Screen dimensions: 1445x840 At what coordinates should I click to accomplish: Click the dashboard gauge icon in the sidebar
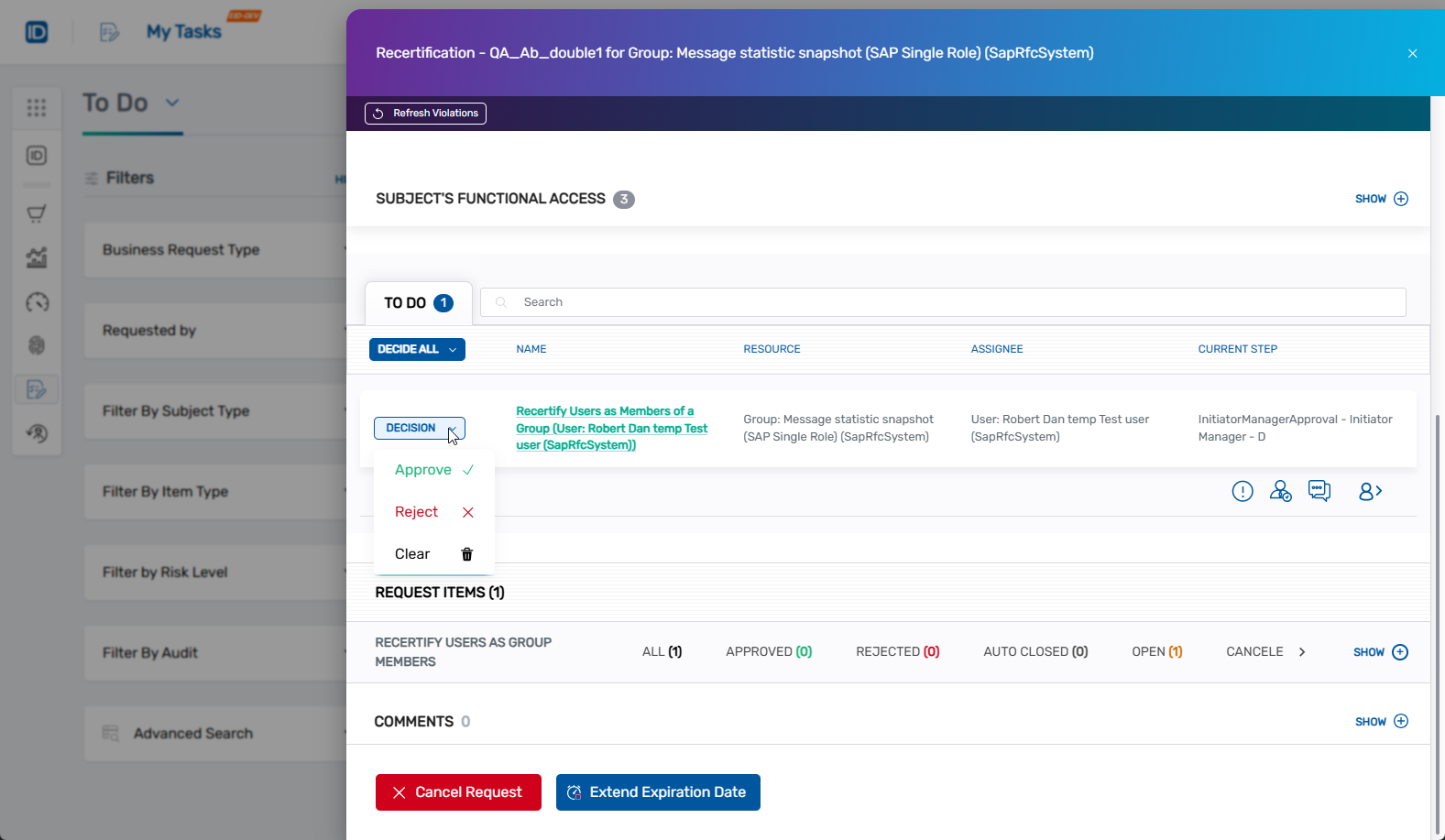tap(37, 302)
